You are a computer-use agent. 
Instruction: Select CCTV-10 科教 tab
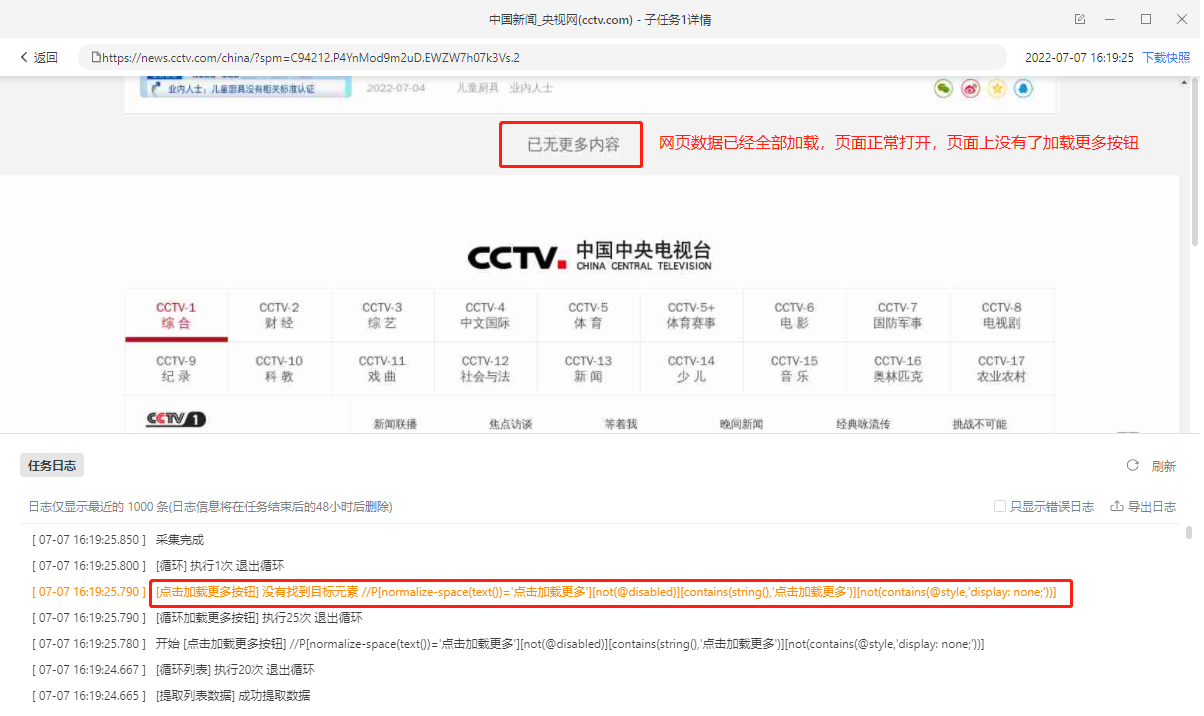coord(279,368)
